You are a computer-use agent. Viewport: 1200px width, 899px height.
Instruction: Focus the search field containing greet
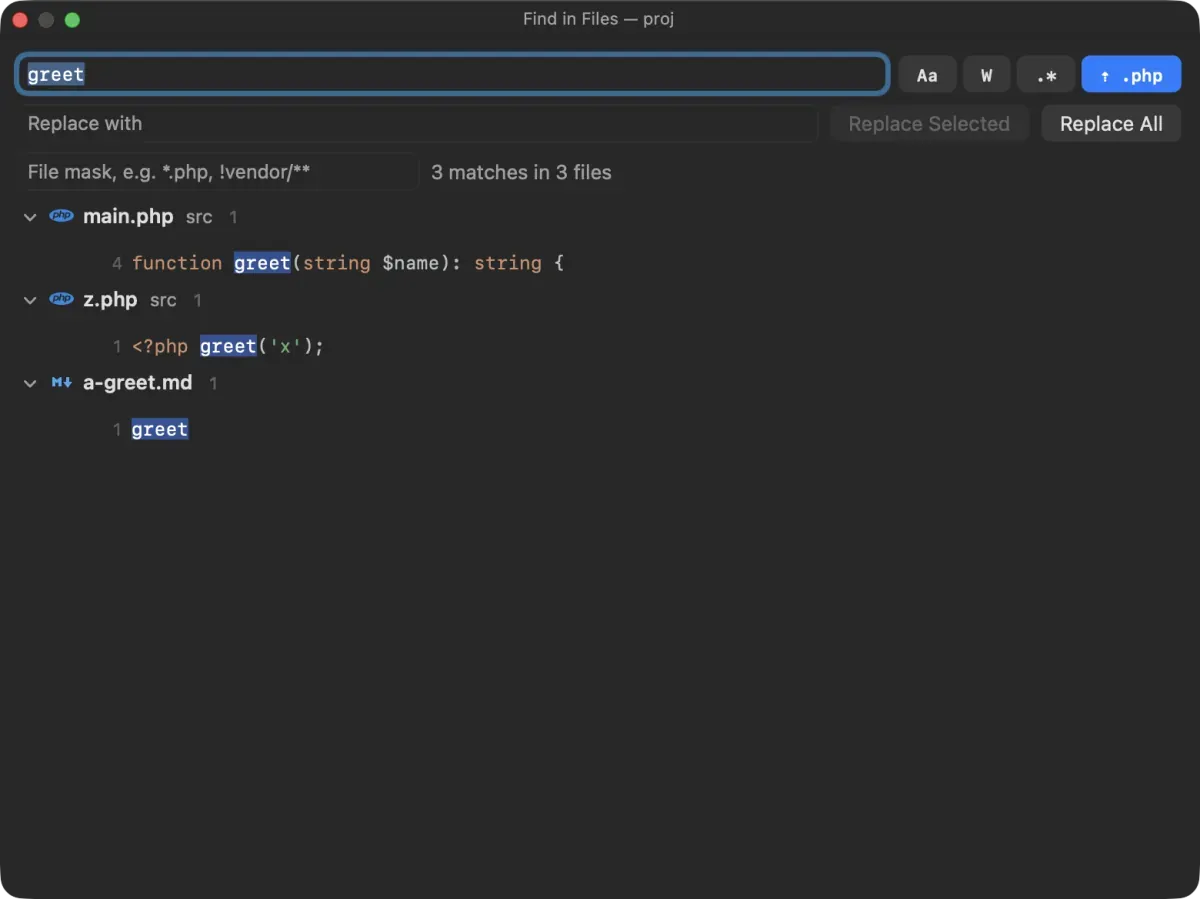[452, 74]
